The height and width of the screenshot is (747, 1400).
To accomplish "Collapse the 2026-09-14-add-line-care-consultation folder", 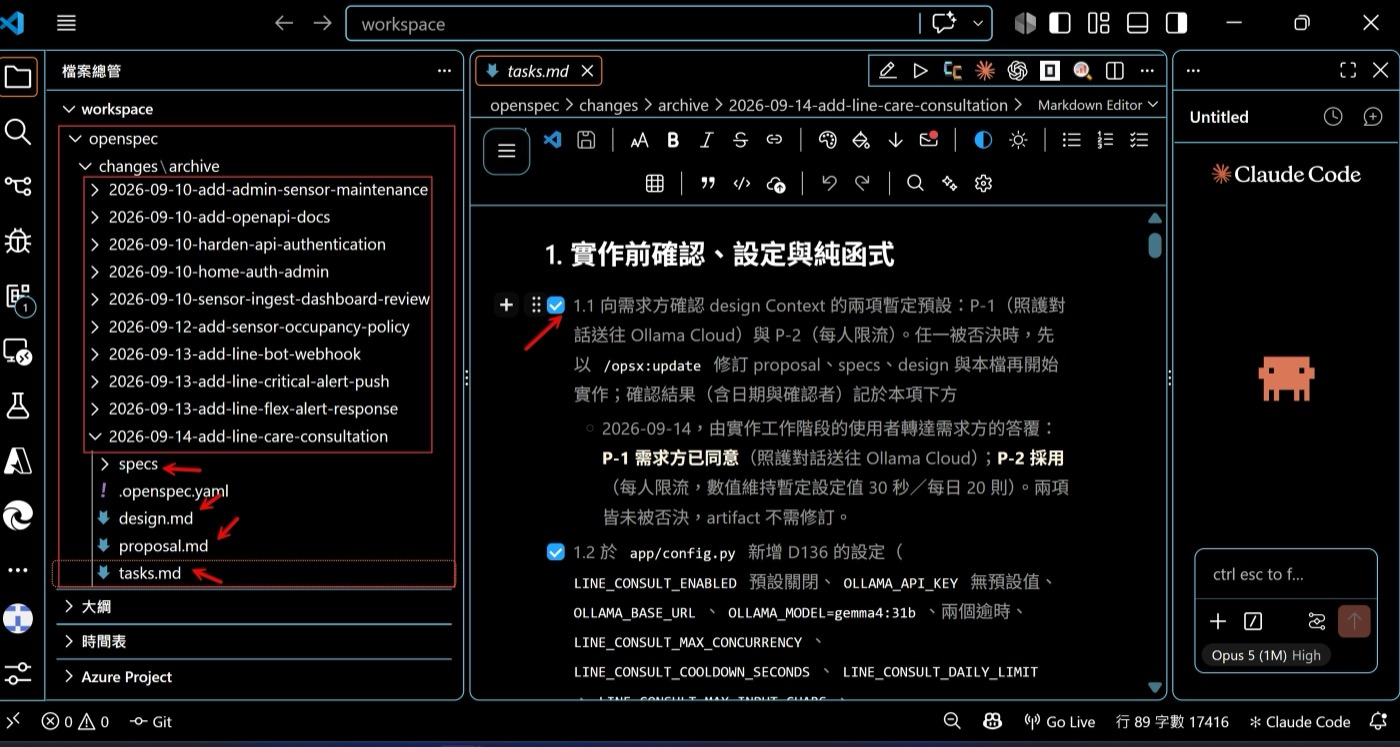I will pyautogui.click(x=248, y=436).
